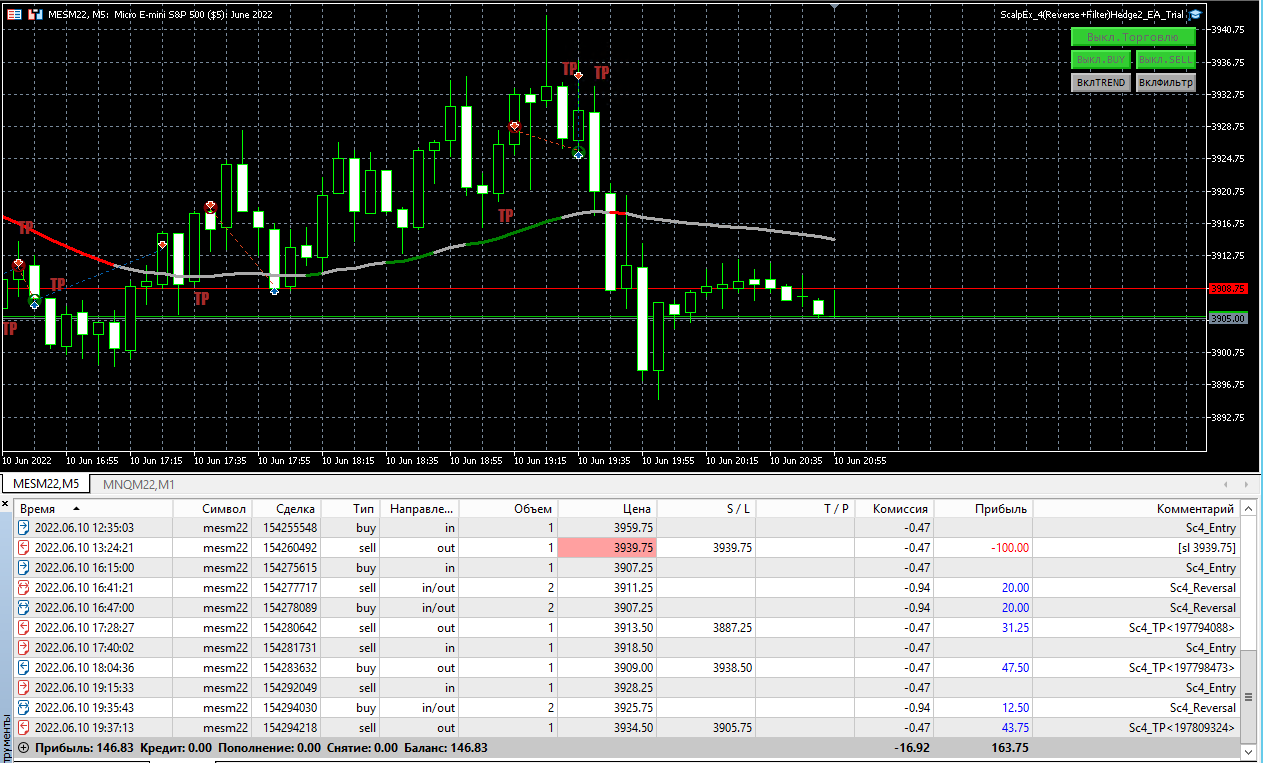
Task: Click the deal icon for 2022.06.10 18:04:36
Action: point(24,668)
